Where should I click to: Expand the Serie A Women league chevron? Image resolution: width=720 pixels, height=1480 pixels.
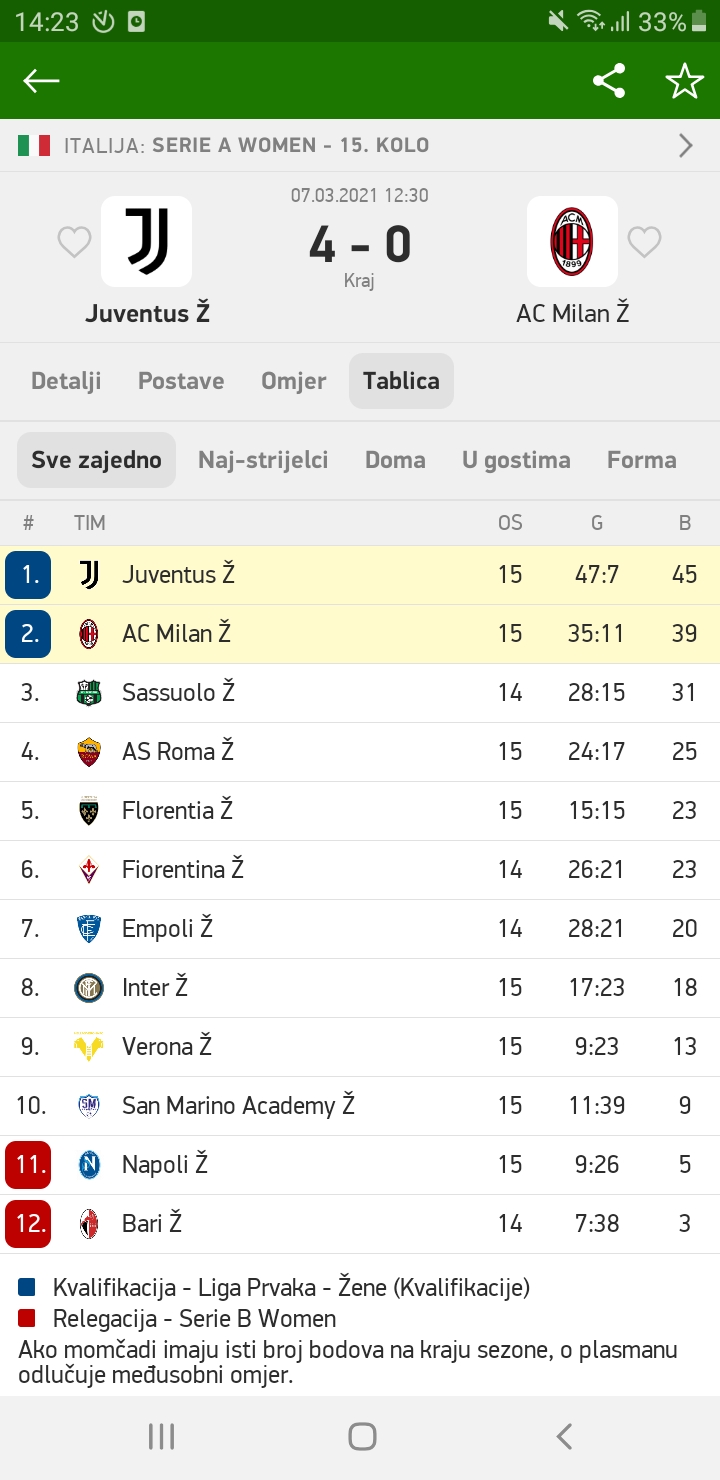[x=686, y=146]
